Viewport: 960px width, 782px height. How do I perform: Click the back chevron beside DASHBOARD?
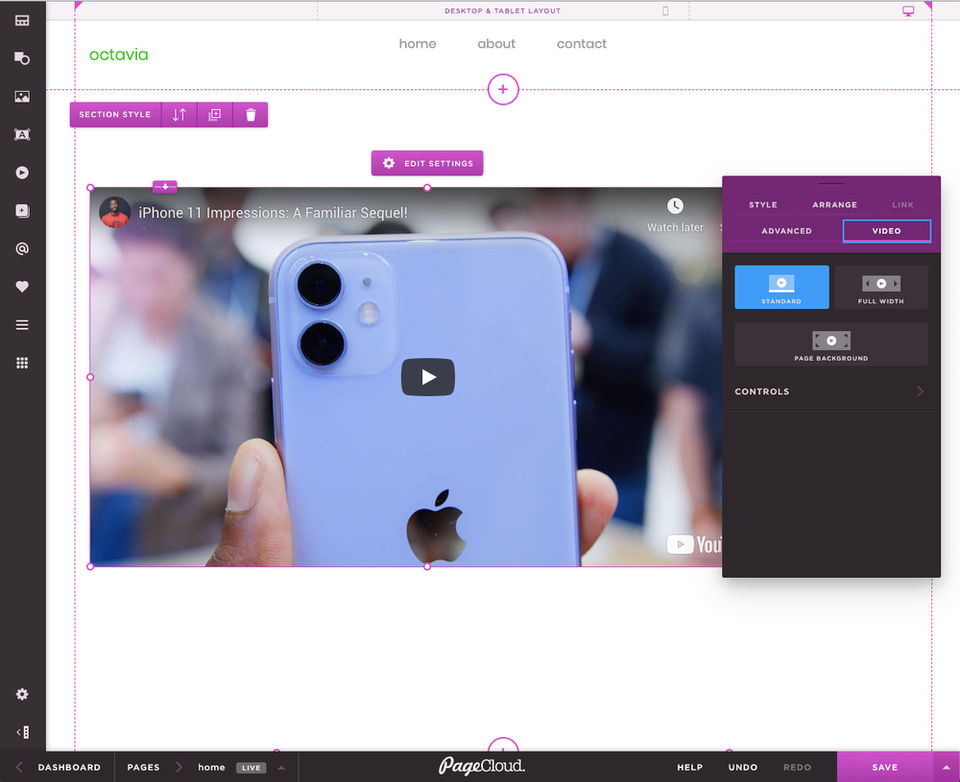[19, 767]
